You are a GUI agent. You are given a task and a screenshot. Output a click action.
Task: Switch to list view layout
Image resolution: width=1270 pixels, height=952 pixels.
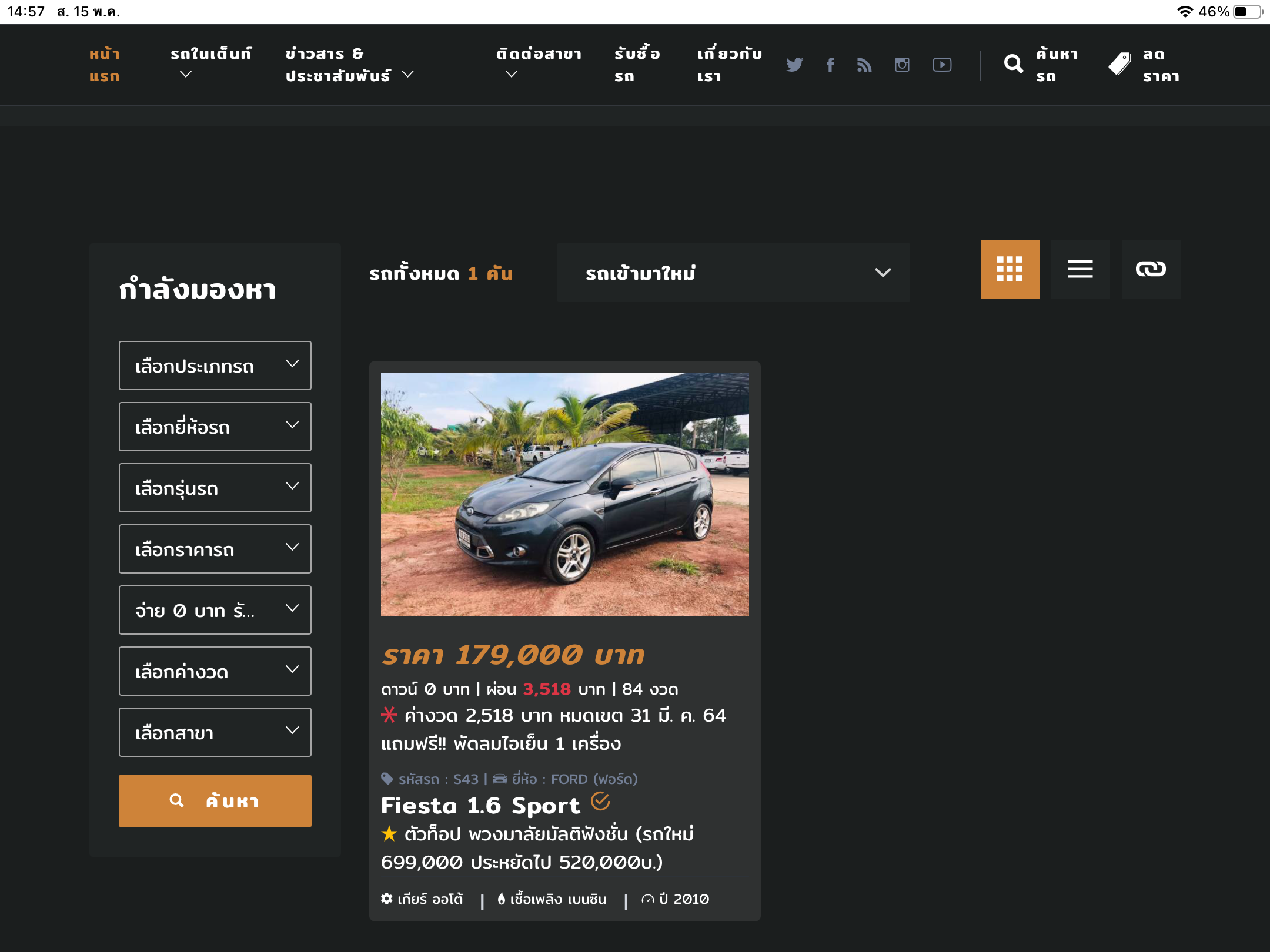click(x=1080, y=270)
